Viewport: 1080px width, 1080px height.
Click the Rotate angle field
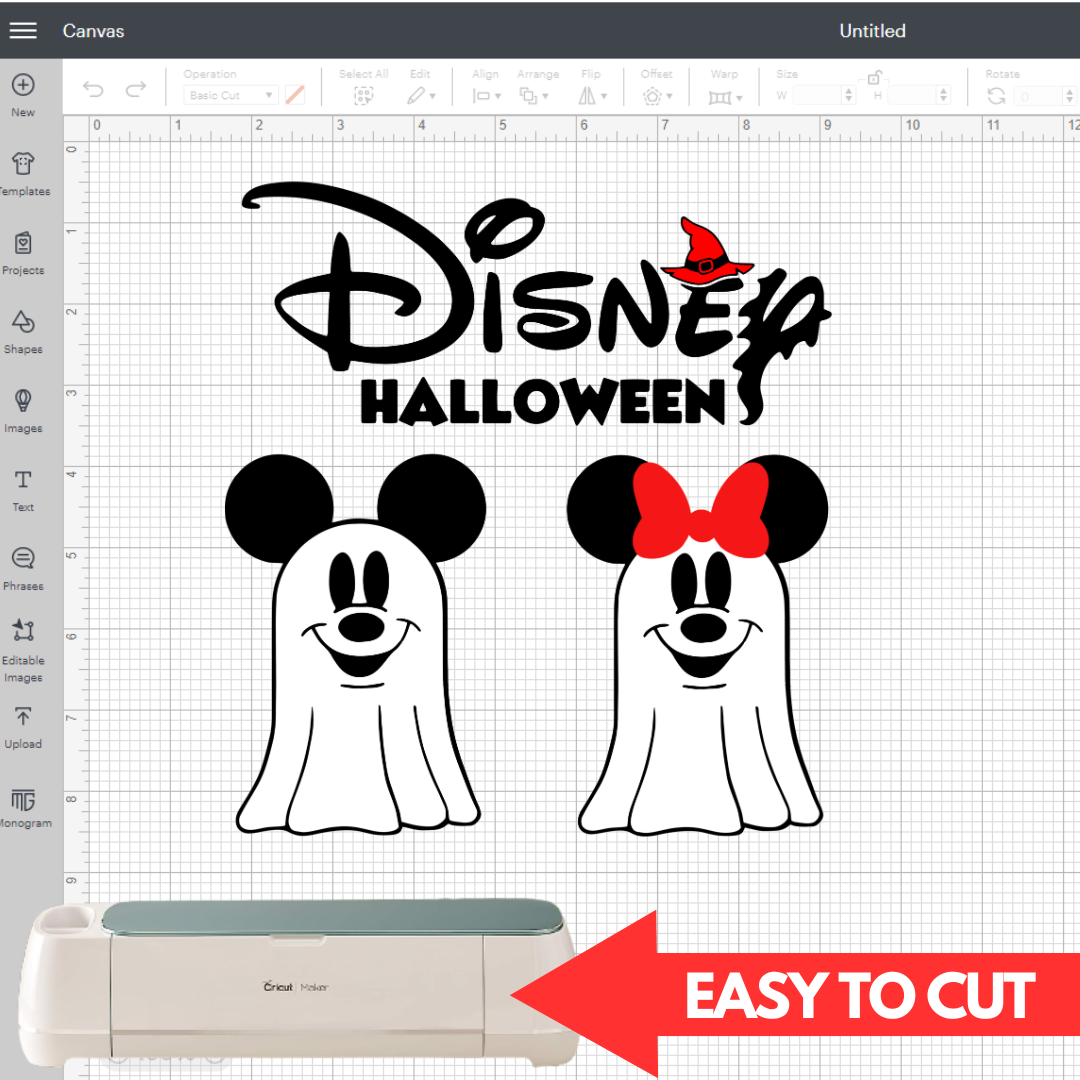(1038, 96)
